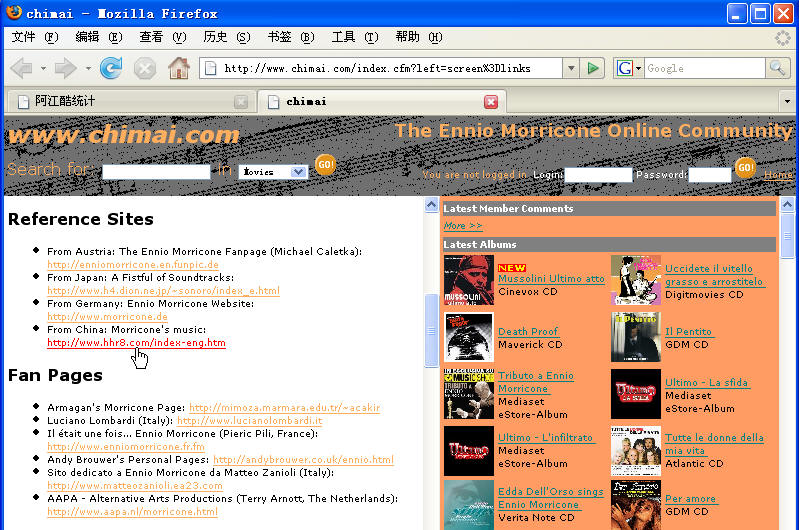Open the www.h4.dion.ne.jp sonoro link
The width and height of the screenshot is (799, 530).
(164, 291)
